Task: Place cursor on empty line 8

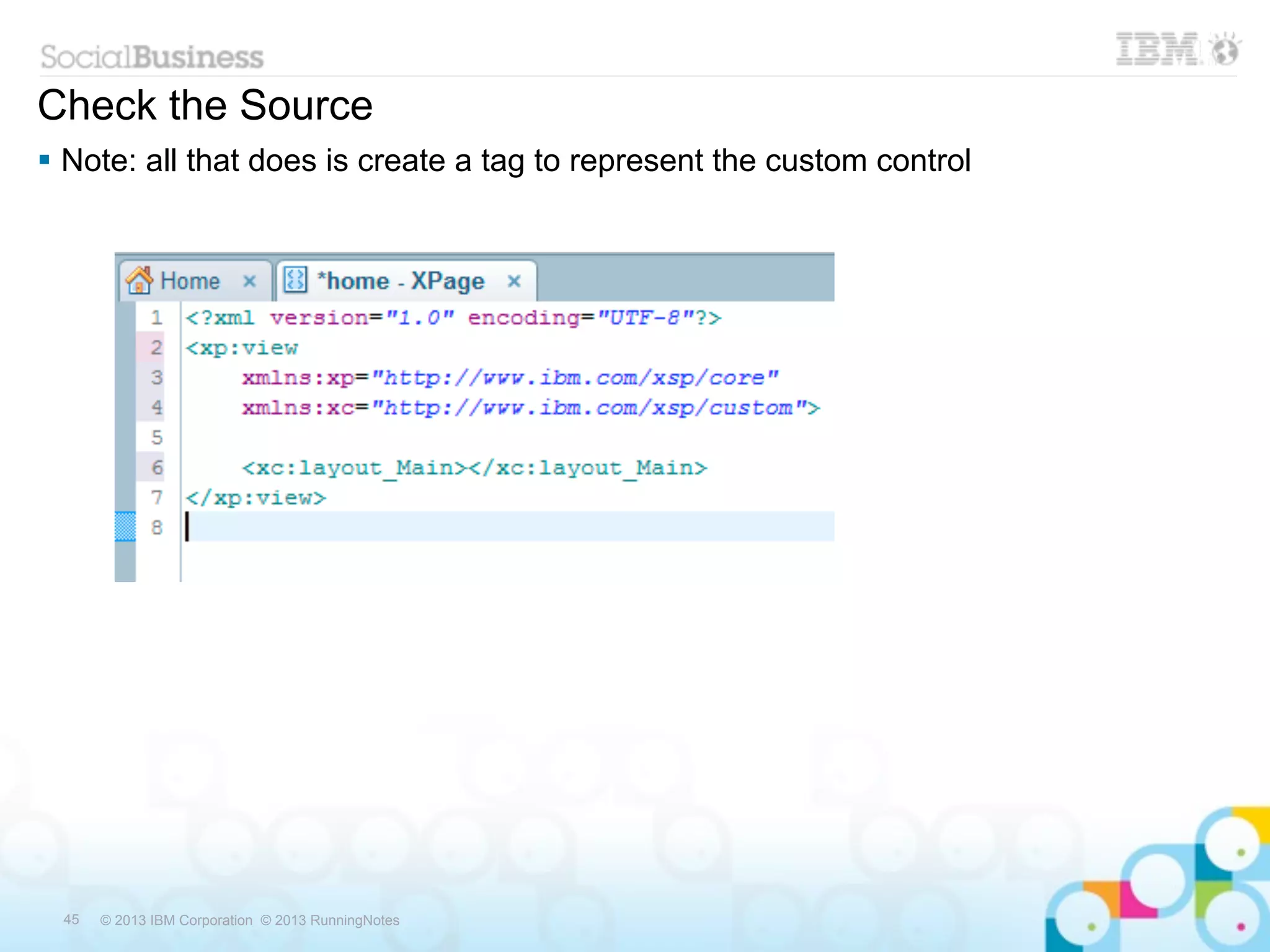Action: (x=508, y=527)
